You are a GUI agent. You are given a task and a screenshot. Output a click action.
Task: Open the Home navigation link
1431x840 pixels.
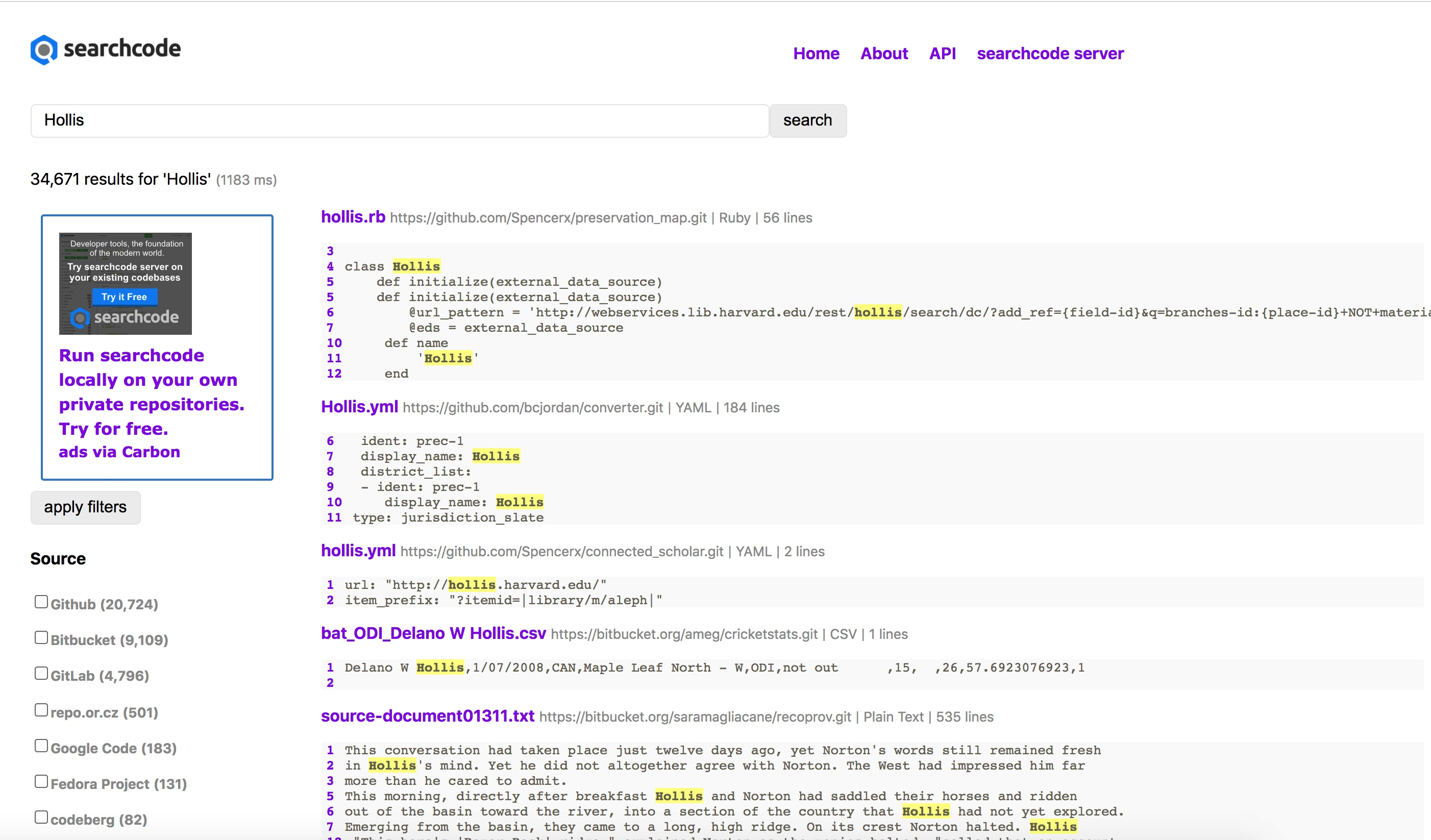(816, 54)
